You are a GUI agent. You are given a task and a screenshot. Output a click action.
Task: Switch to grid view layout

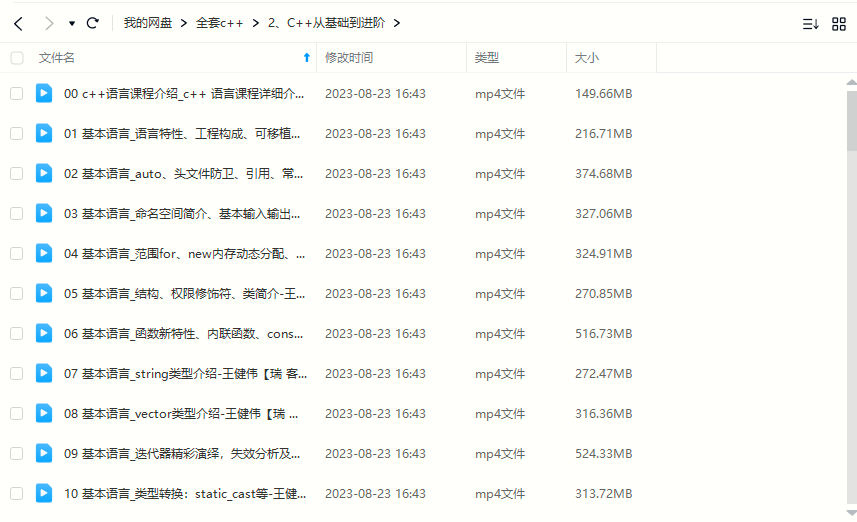coord(839,23)
